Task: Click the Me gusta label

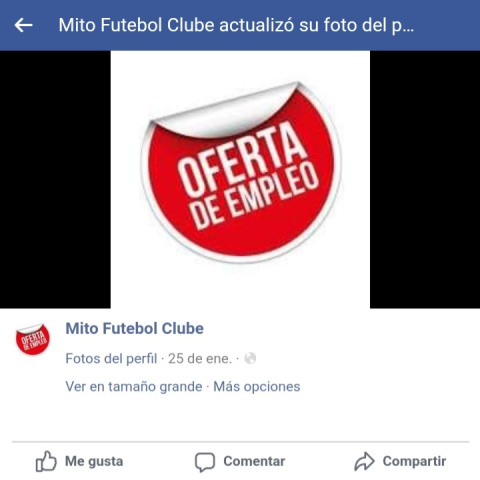Action: [94, 461]
